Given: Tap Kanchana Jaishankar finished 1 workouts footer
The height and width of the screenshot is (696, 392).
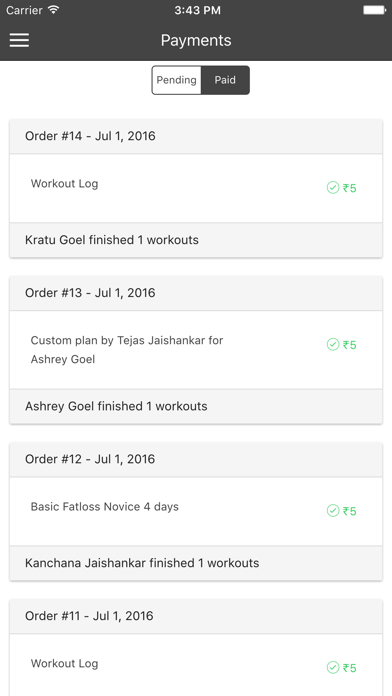Looking at the screenshot, I should [x=196, y=563].
